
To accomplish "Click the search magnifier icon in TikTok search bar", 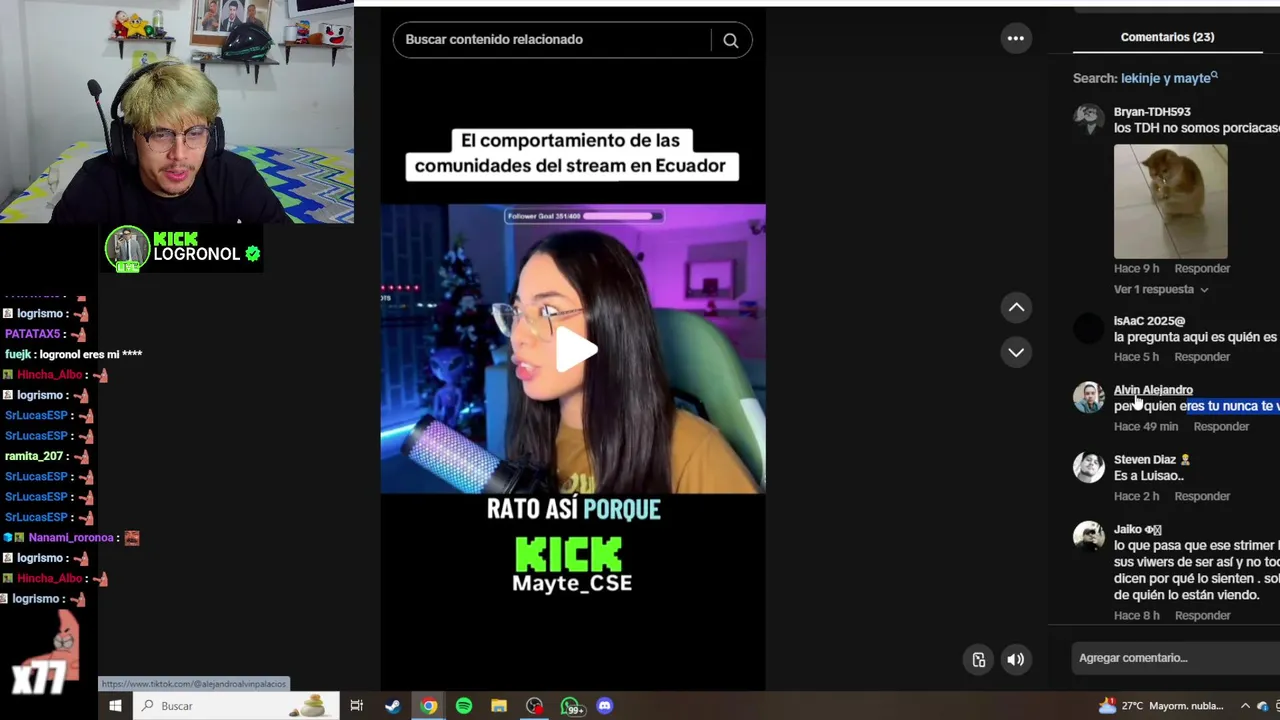I will point(731,40).
